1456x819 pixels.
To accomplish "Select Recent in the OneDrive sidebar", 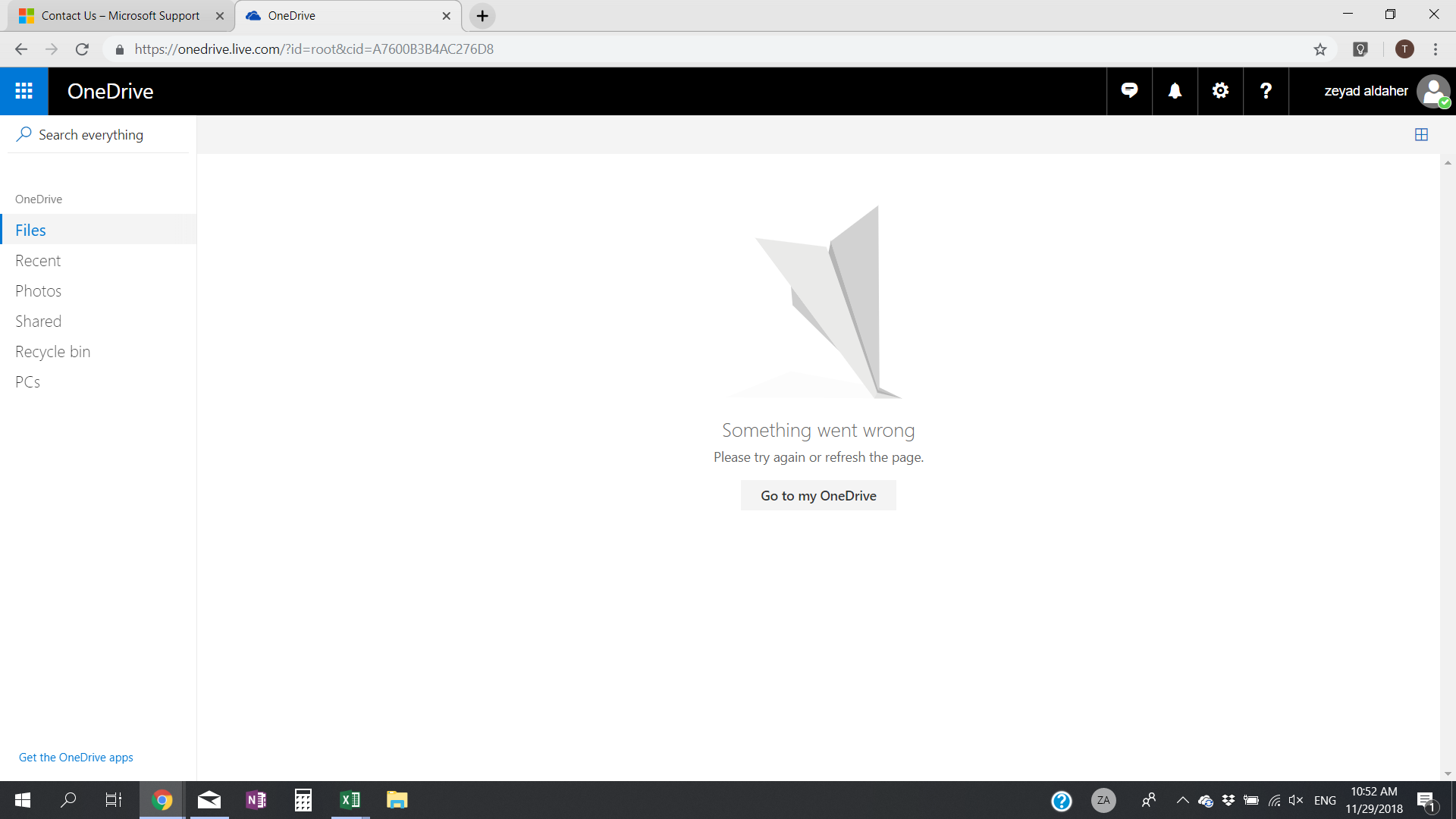I will pyautogui.click(x=38, y=261).
